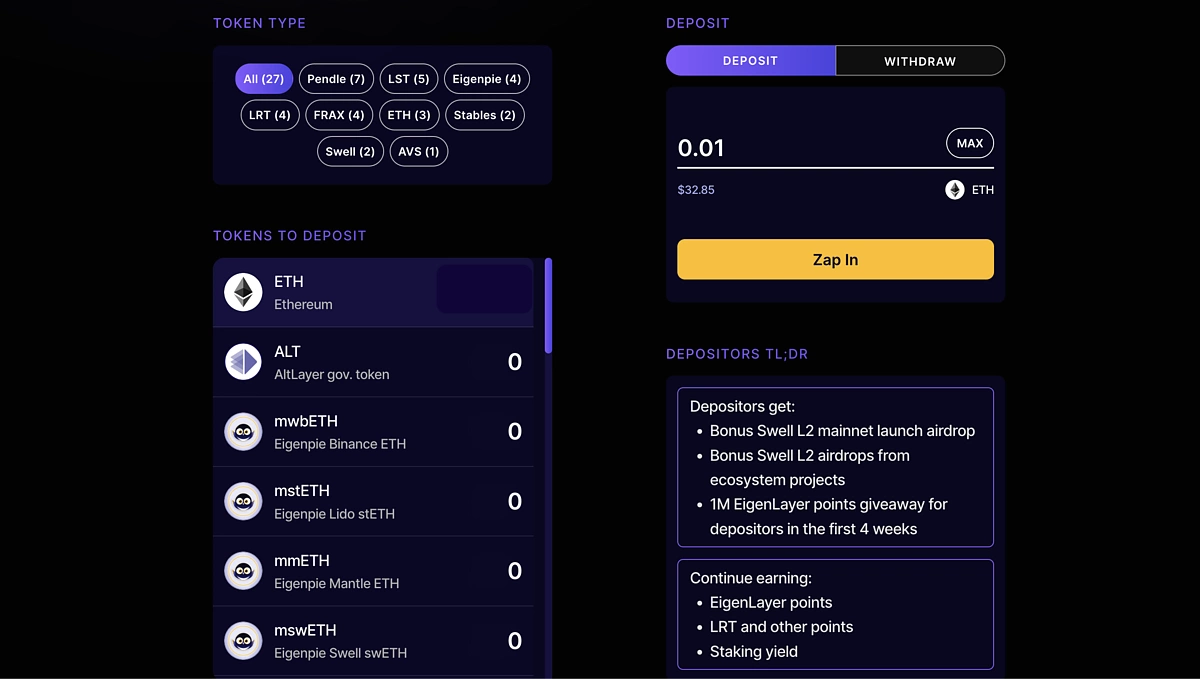The image size is (1200, 679).
Task: Click the AltLayer ALT token icon
Action: tap(243, 362)
